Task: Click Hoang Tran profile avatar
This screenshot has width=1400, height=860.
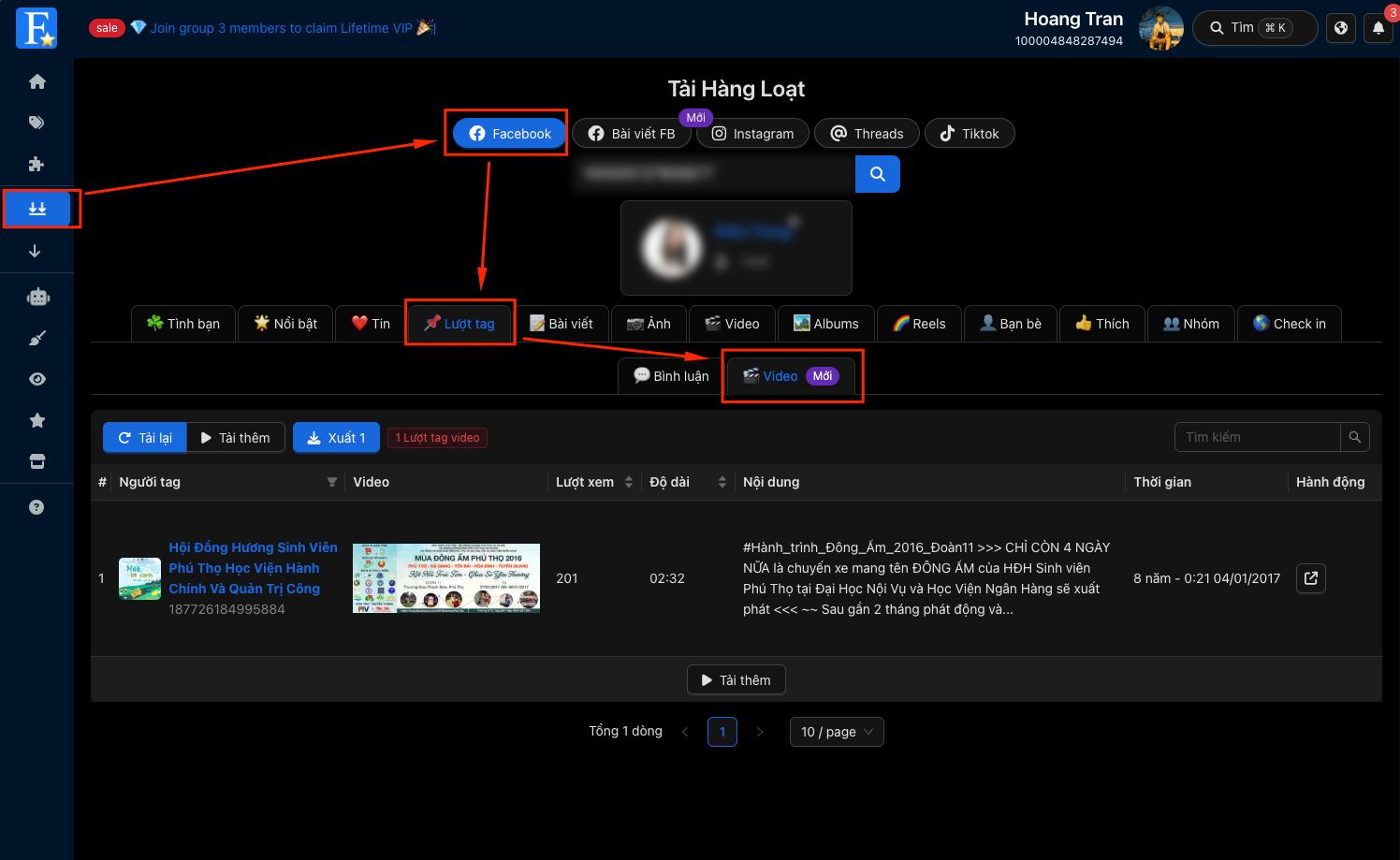Action: [1160, 28]
